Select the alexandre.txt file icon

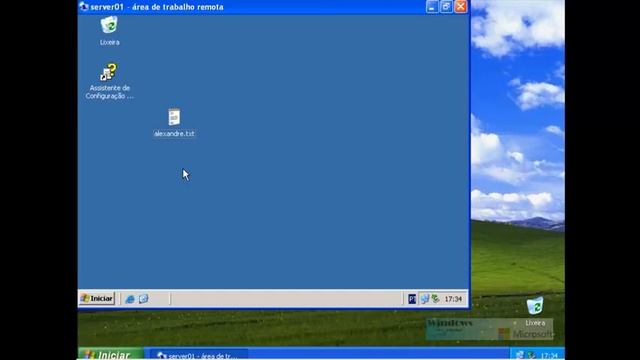pos(174,117)
